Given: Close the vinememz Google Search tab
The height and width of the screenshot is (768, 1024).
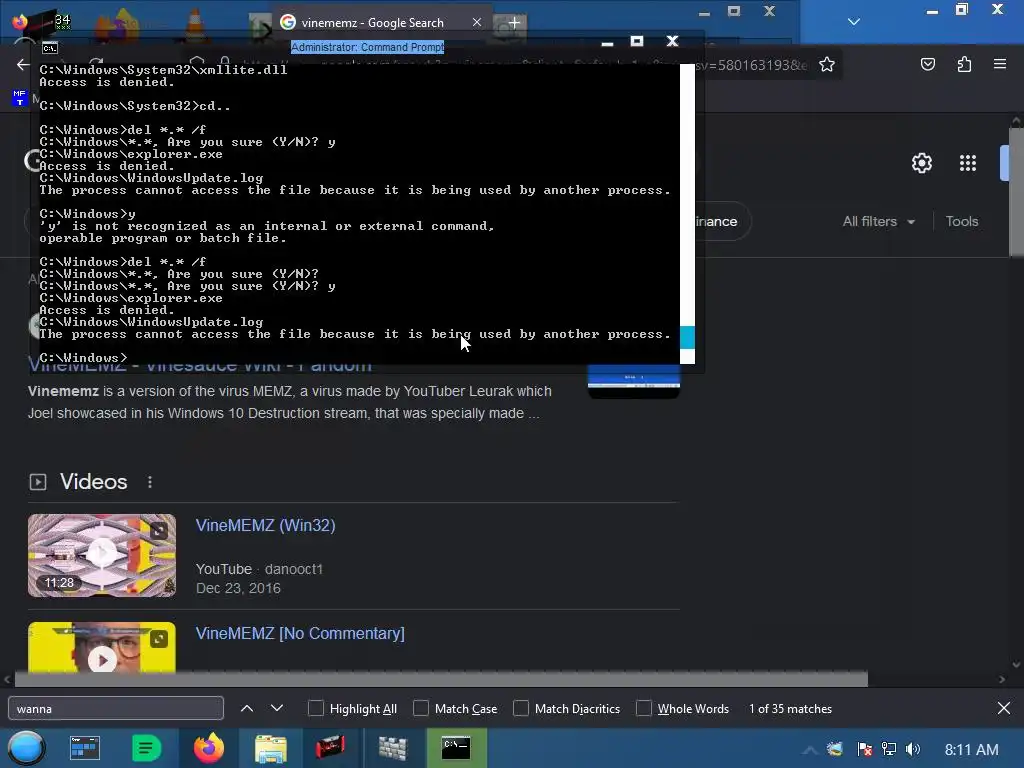Looking at the screenshot, I should tap(477, 22).
